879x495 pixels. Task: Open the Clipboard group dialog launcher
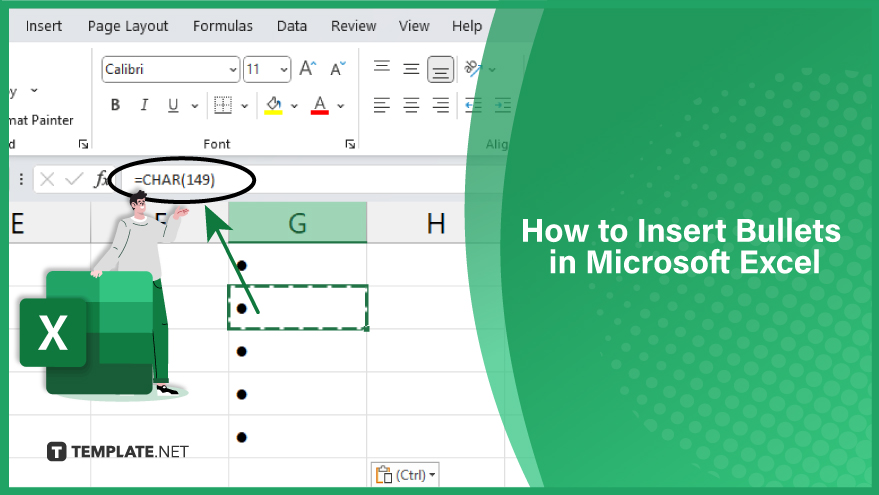coord(84,145)
